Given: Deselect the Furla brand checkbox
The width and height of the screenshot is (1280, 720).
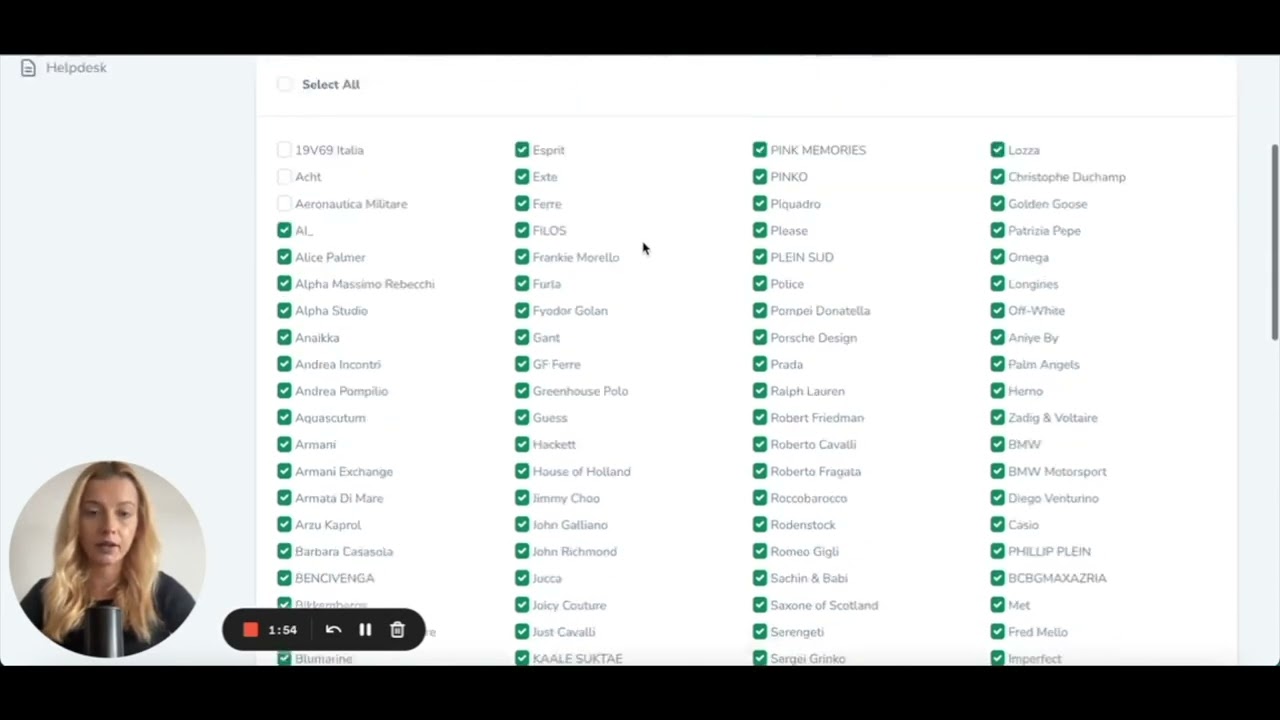Looking at the screenshot, I should [522, 284].
